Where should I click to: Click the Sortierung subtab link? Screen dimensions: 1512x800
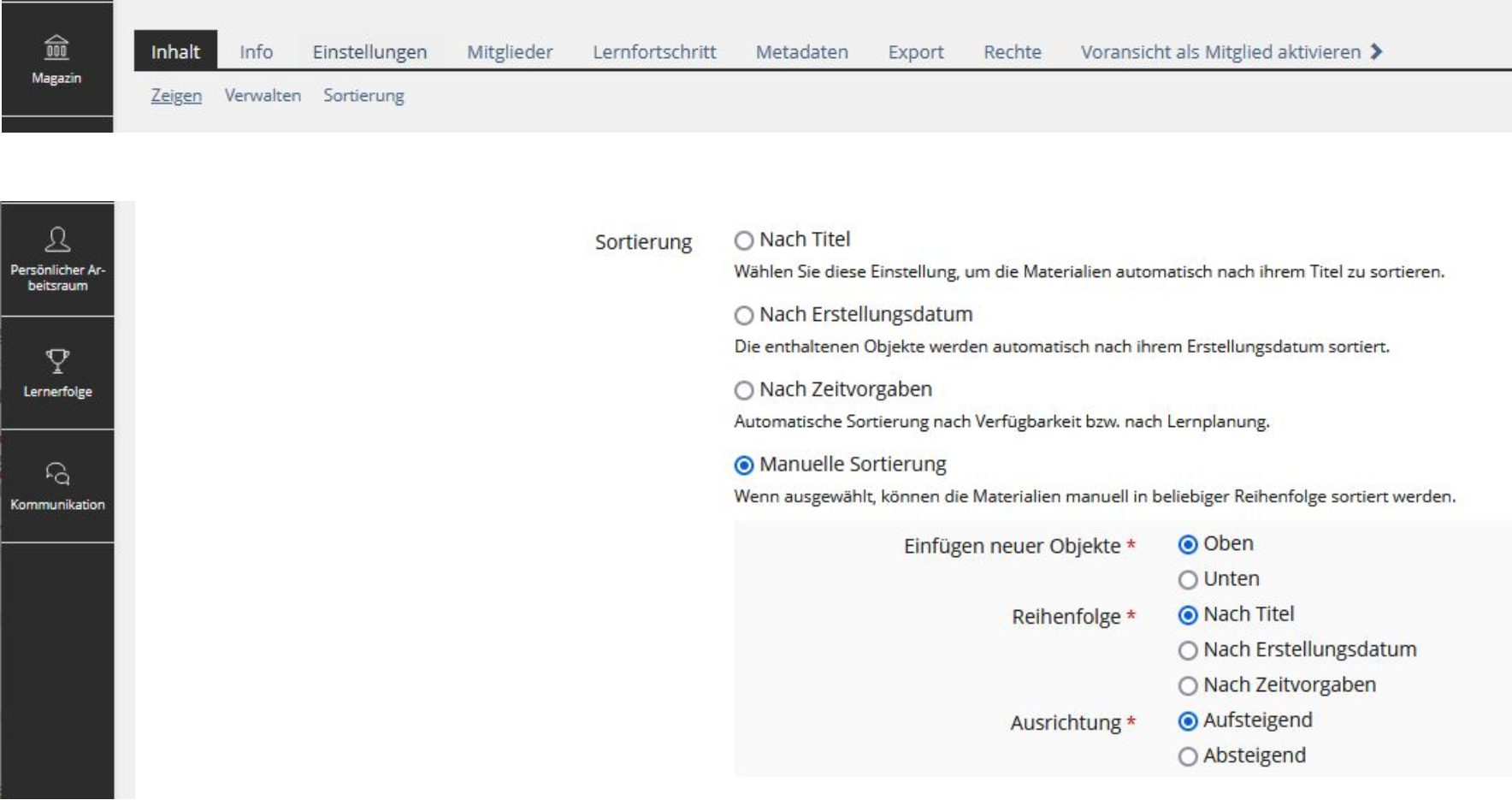[x=363, y=95]
